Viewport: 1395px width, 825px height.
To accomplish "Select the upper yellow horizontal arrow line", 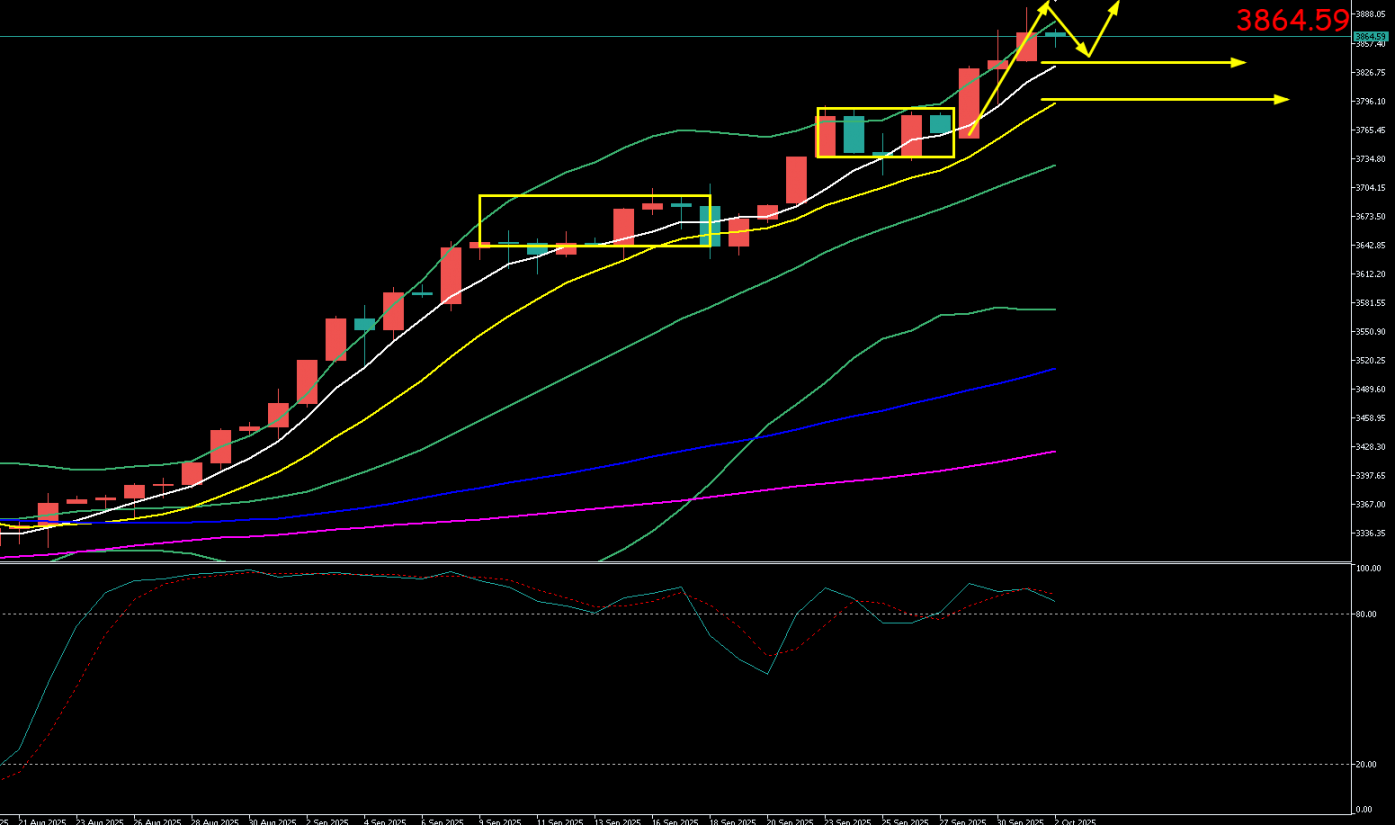I will coord(1140,63).
